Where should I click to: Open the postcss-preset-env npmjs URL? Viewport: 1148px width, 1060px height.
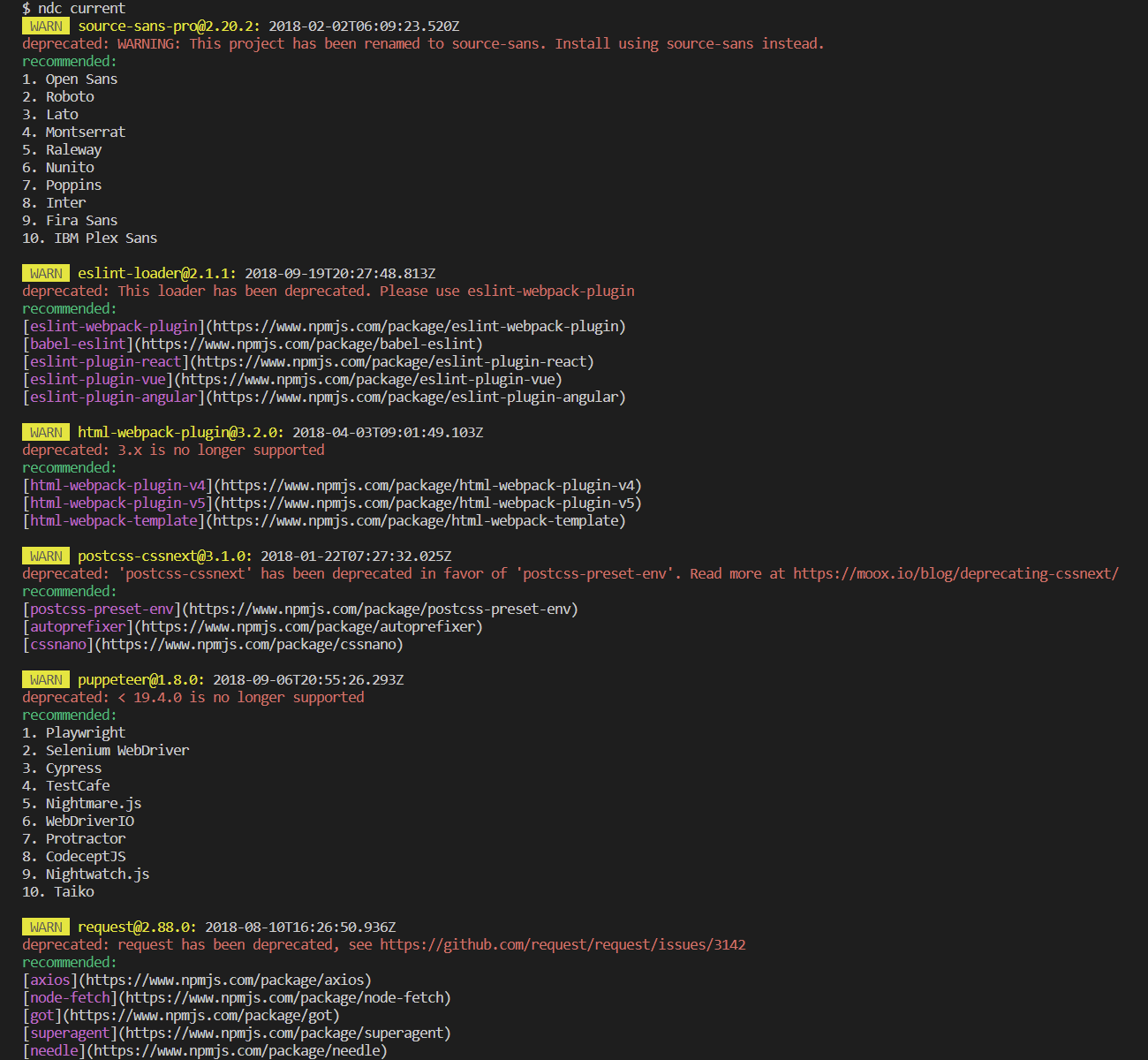pos(380,609)
